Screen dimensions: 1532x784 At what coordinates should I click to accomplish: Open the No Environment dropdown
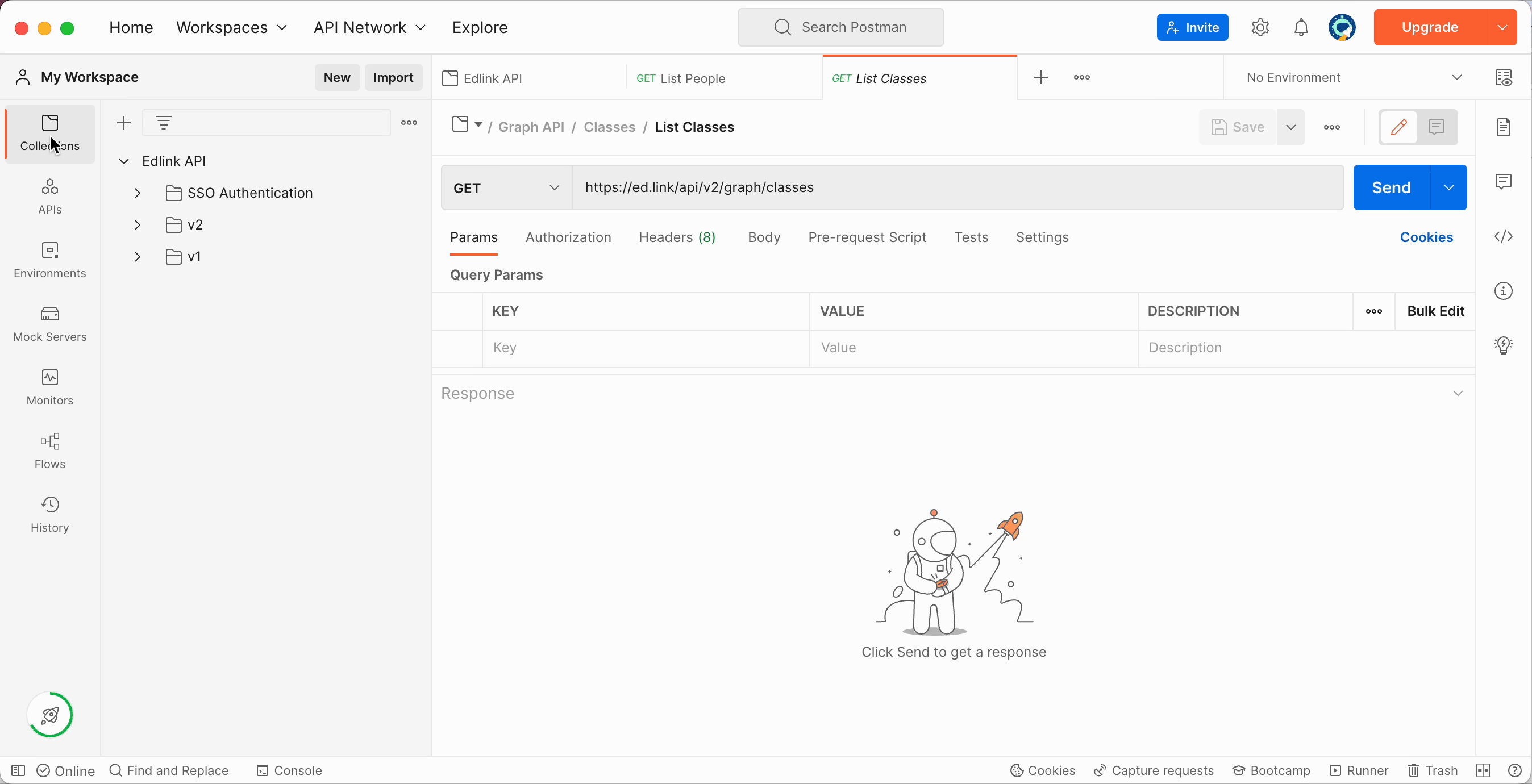pos(1354,78)
